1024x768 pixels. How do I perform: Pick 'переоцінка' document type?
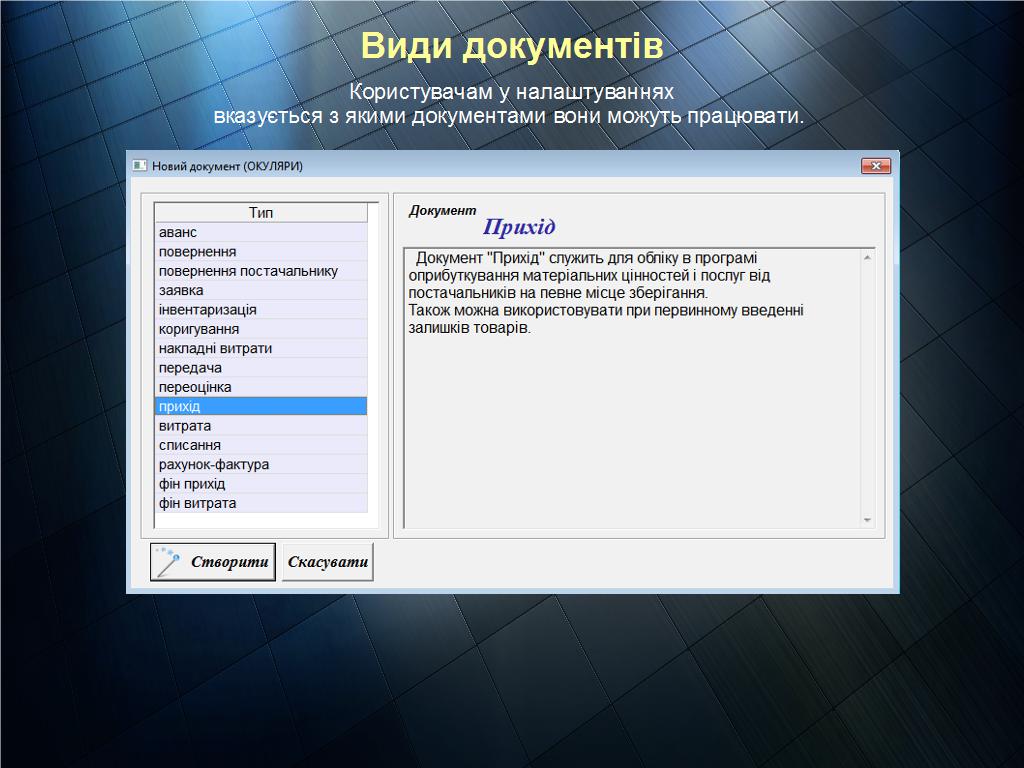[x=260, y=387]
